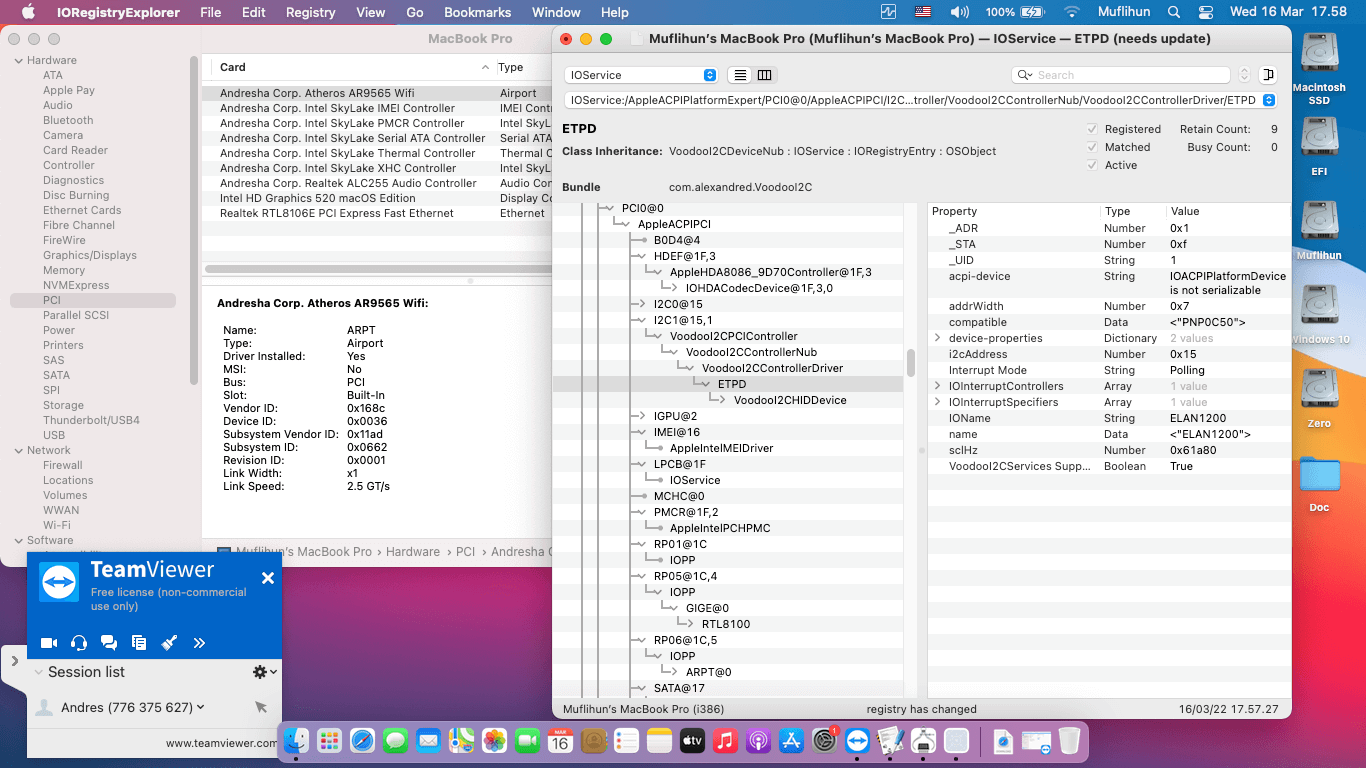Viewport: 1366px width, 768px height.
Task: Open Finder from the Dock
Action: coord(297,741)
